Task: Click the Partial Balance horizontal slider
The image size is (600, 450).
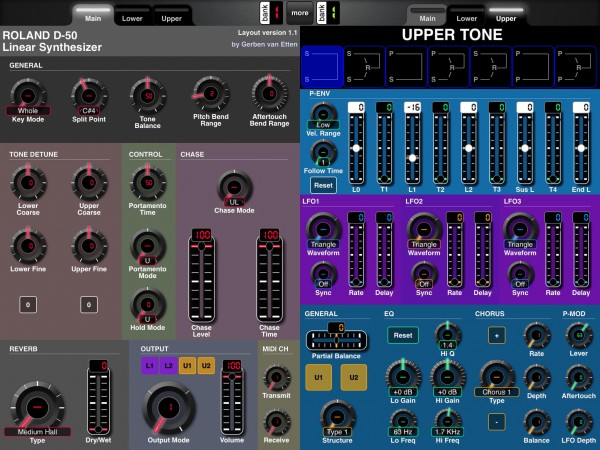Action: click(x=336, y=338)
